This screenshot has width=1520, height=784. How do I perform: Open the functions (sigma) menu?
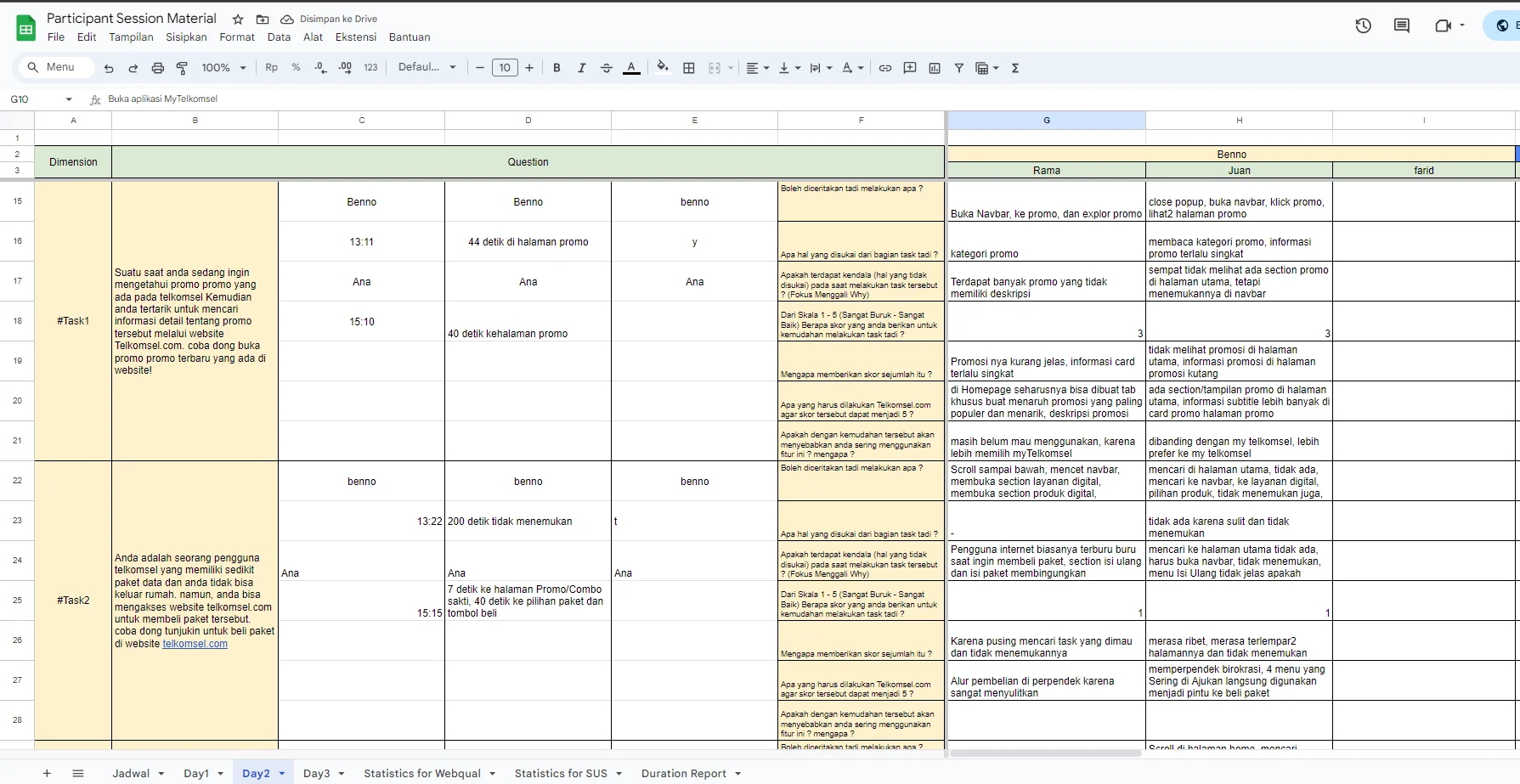[x=1015, y=68]
